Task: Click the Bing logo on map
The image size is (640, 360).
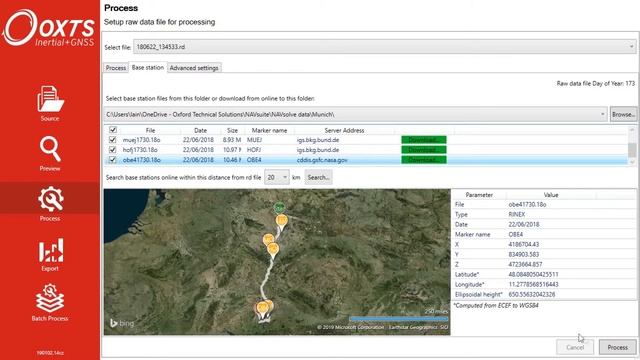Action: pyautogui.click(x=122, y=323)
